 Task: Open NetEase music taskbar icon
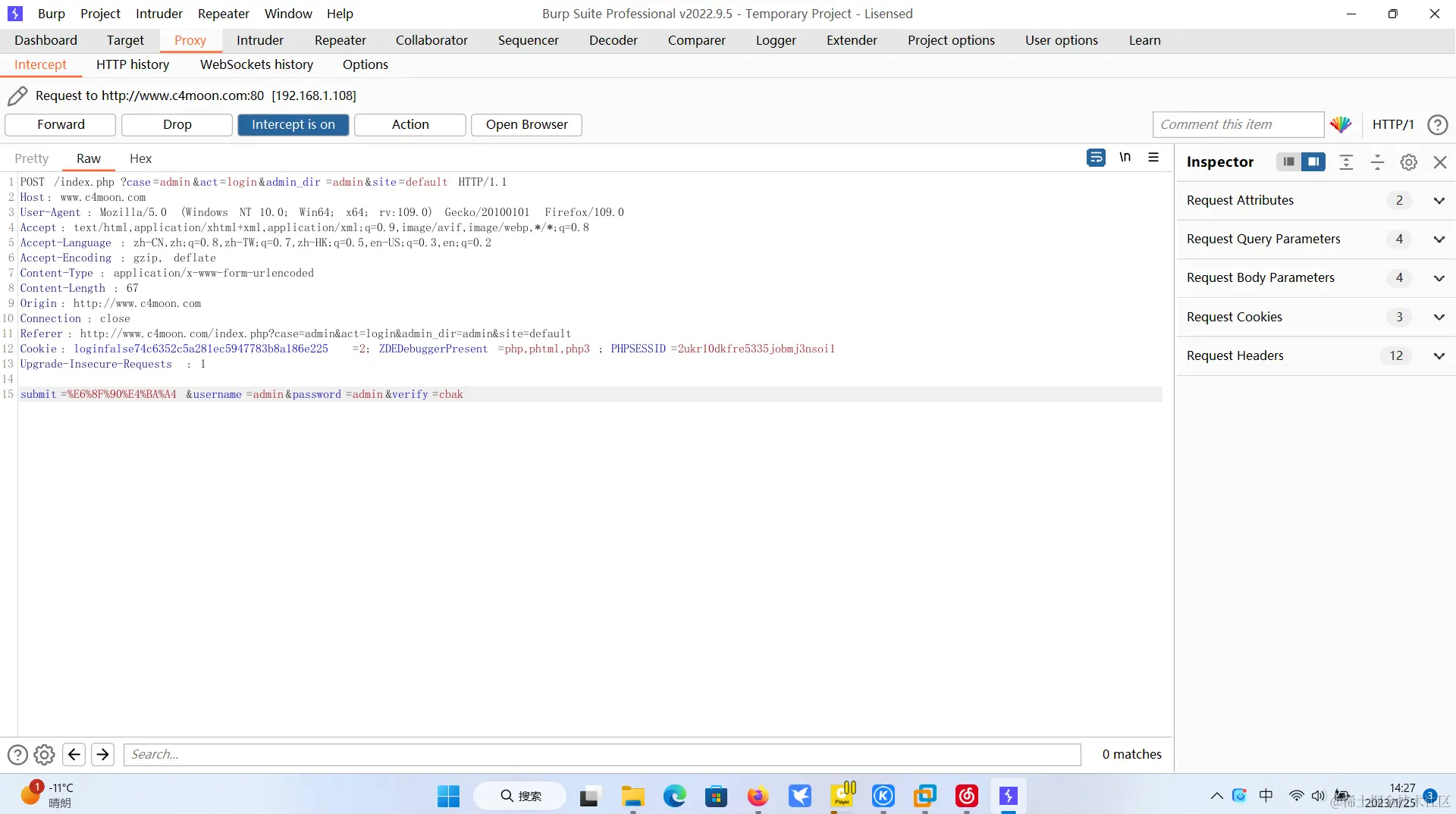click(966, 796)
